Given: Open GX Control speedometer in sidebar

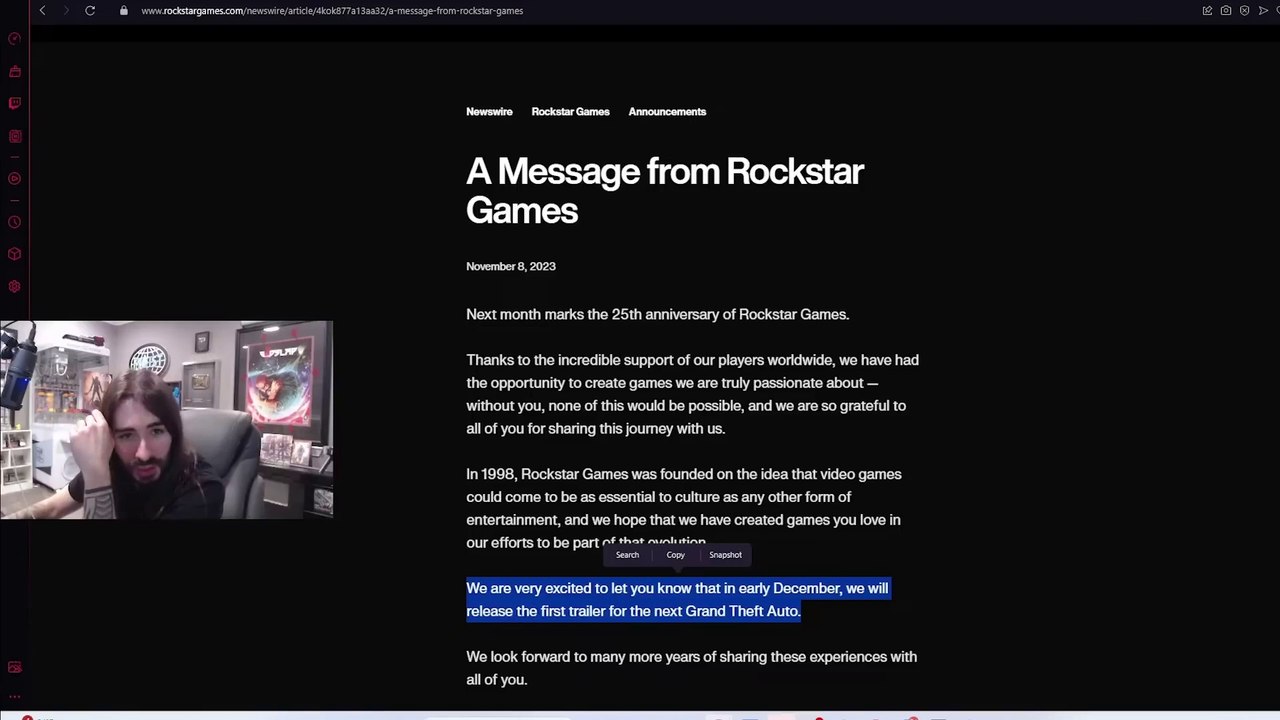Looking at the screenshot, I should [14, 39].
